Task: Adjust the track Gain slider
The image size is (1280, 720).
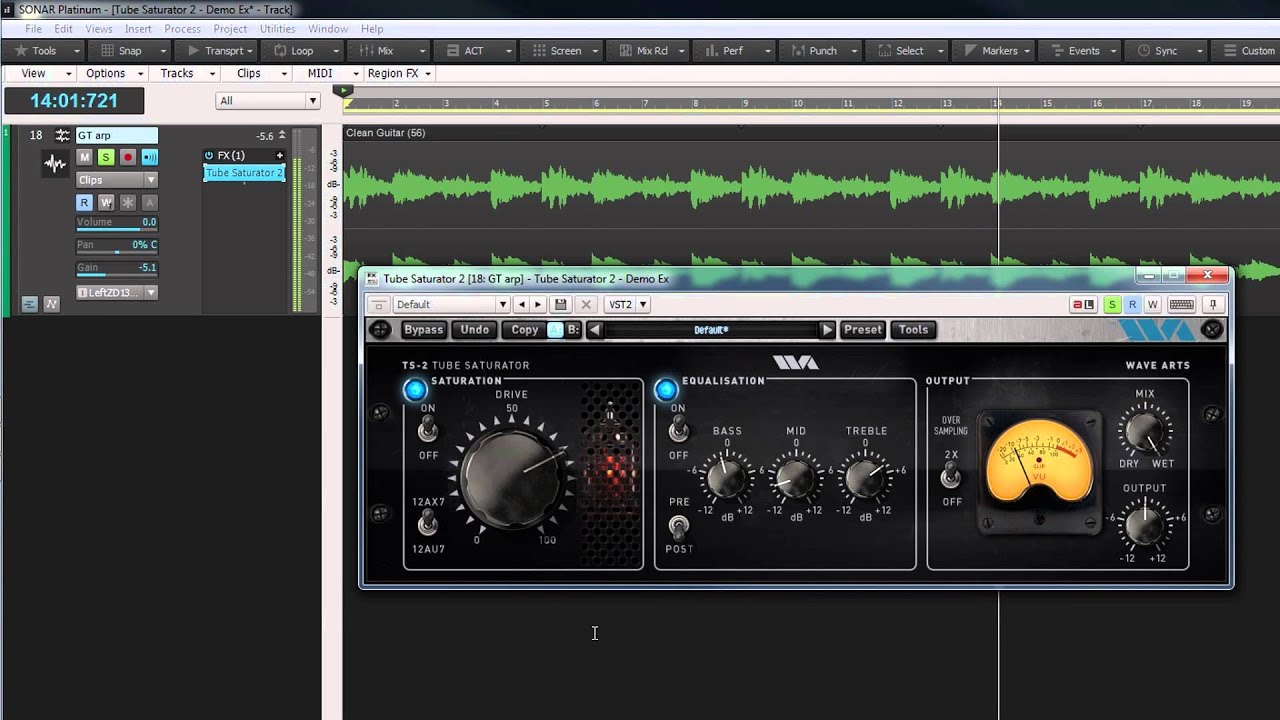Action: [x=117, y=268]
